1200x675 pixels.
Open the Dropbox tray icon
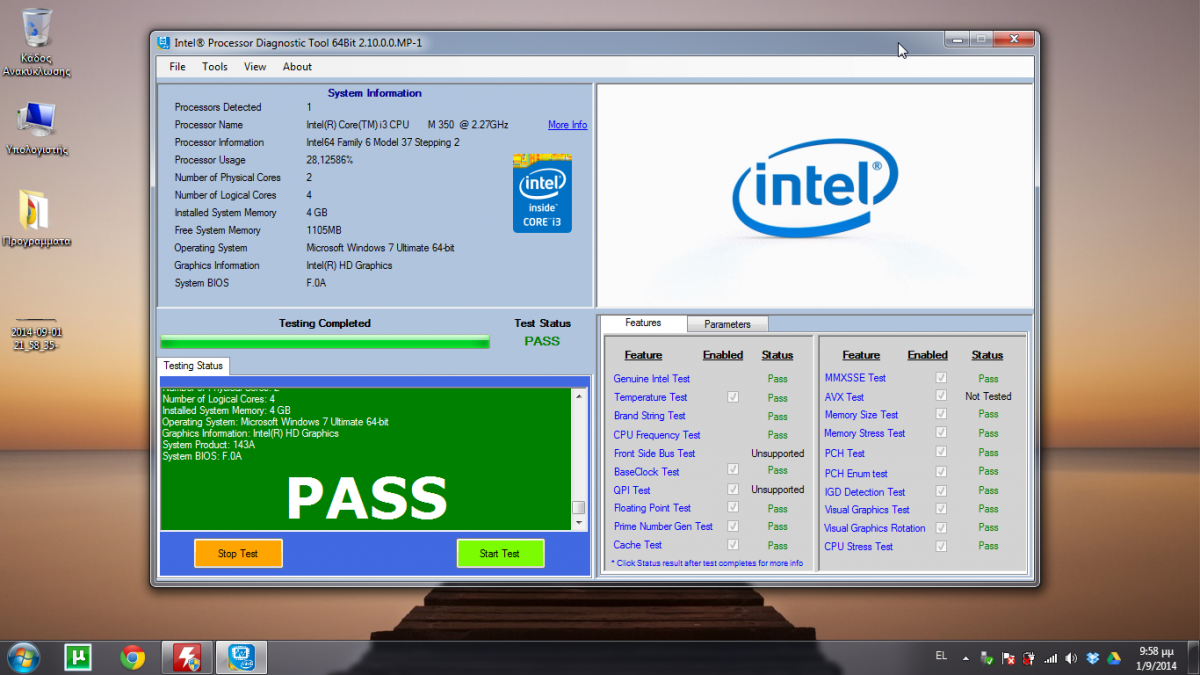[x=1092, y=659]
